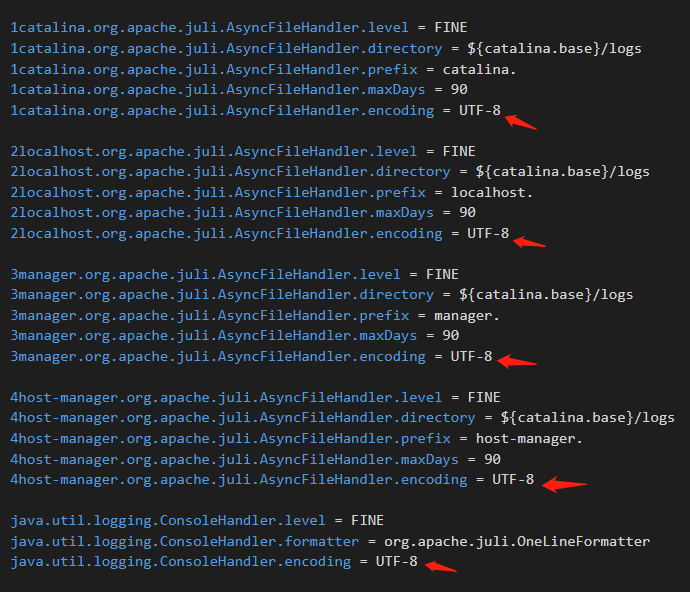This screenshot has height=592, width=690.
Task: Click the ConsoleHandler.formatter OneLineFormatter value
Action: 517,541
